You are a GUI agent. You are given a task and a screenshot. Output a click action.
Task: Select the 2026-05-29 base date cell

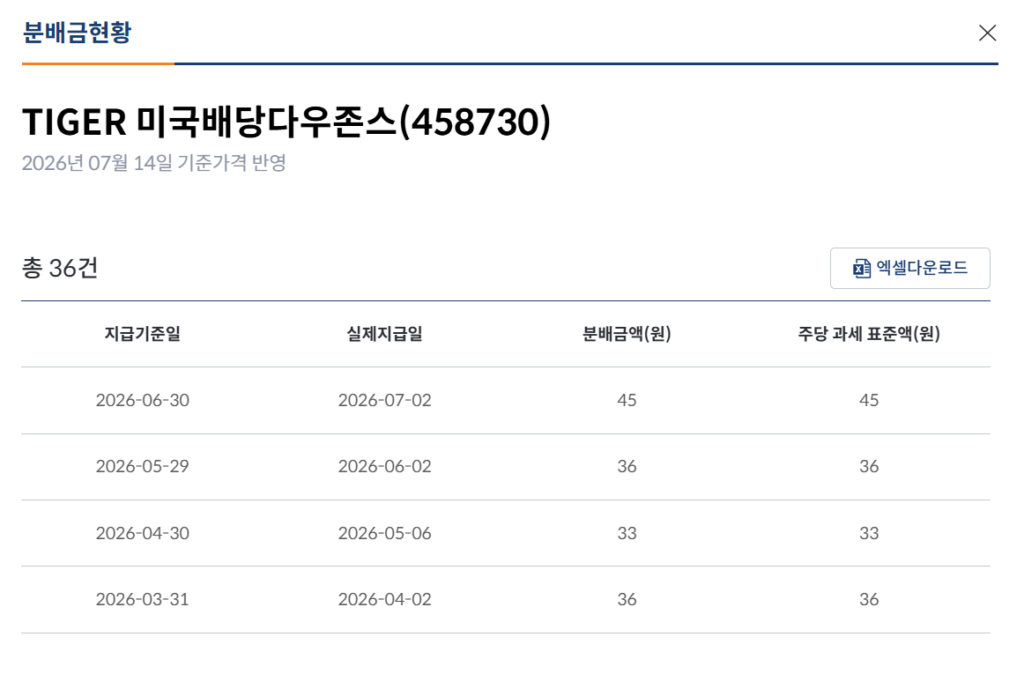(x=142, y=466)
